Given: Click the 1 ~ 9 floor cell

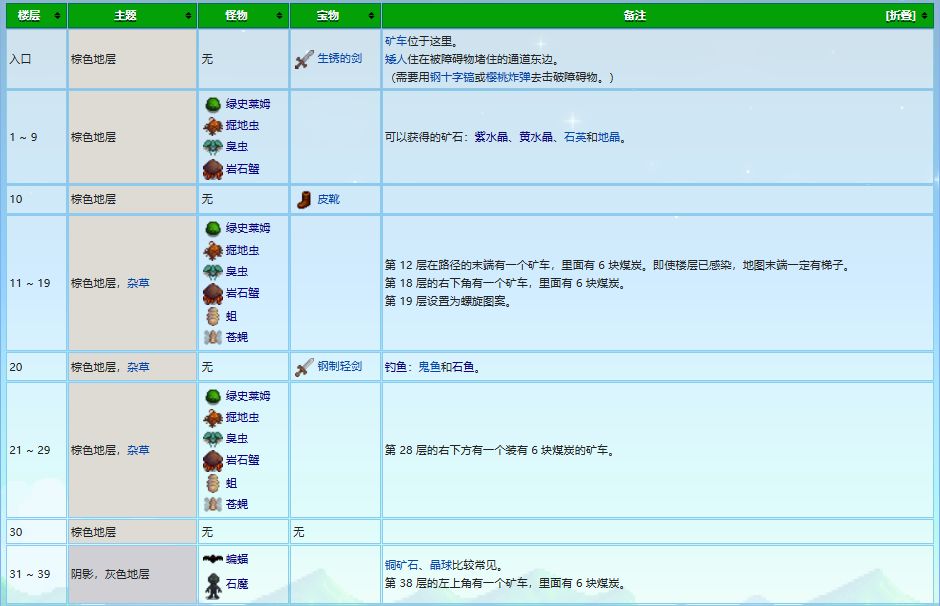Looking at the screenshot, I should point(37,137).
